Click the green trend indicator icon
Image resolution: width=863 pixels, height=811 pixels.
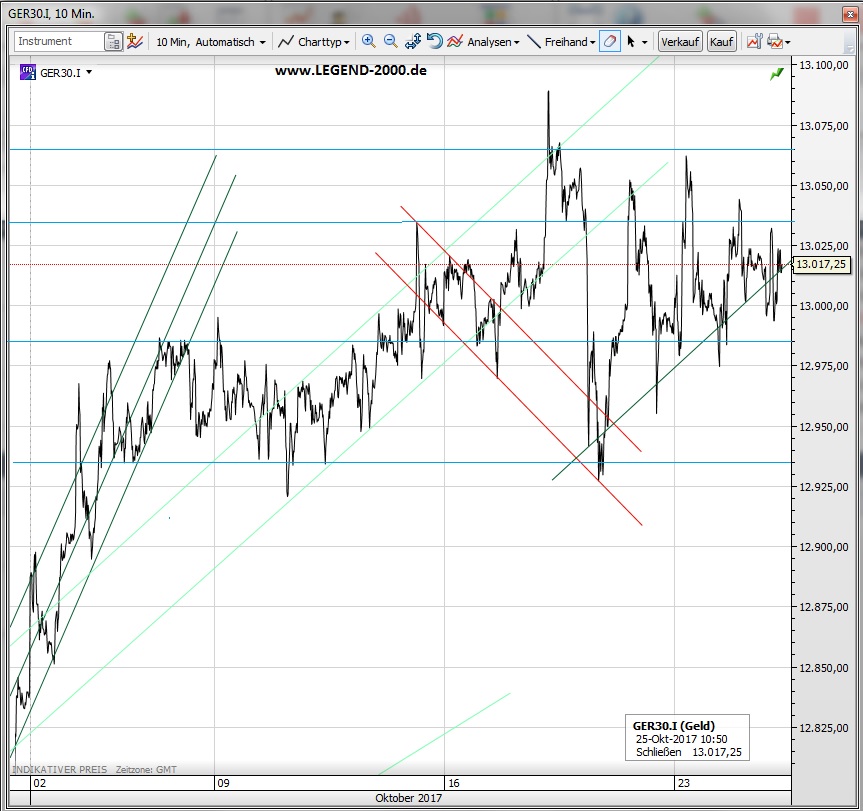(x=777, y=74)
